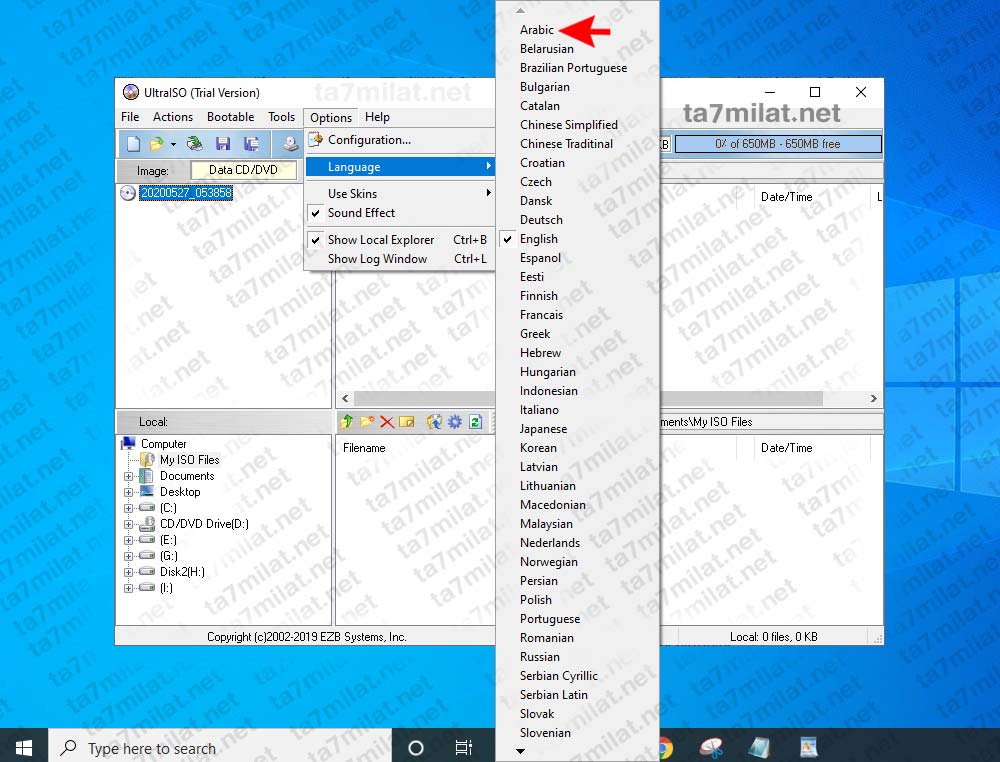This screenshot has height=762, width=1000.
Task: Expand the (C:) drive node
Action: tap(129, 508)
